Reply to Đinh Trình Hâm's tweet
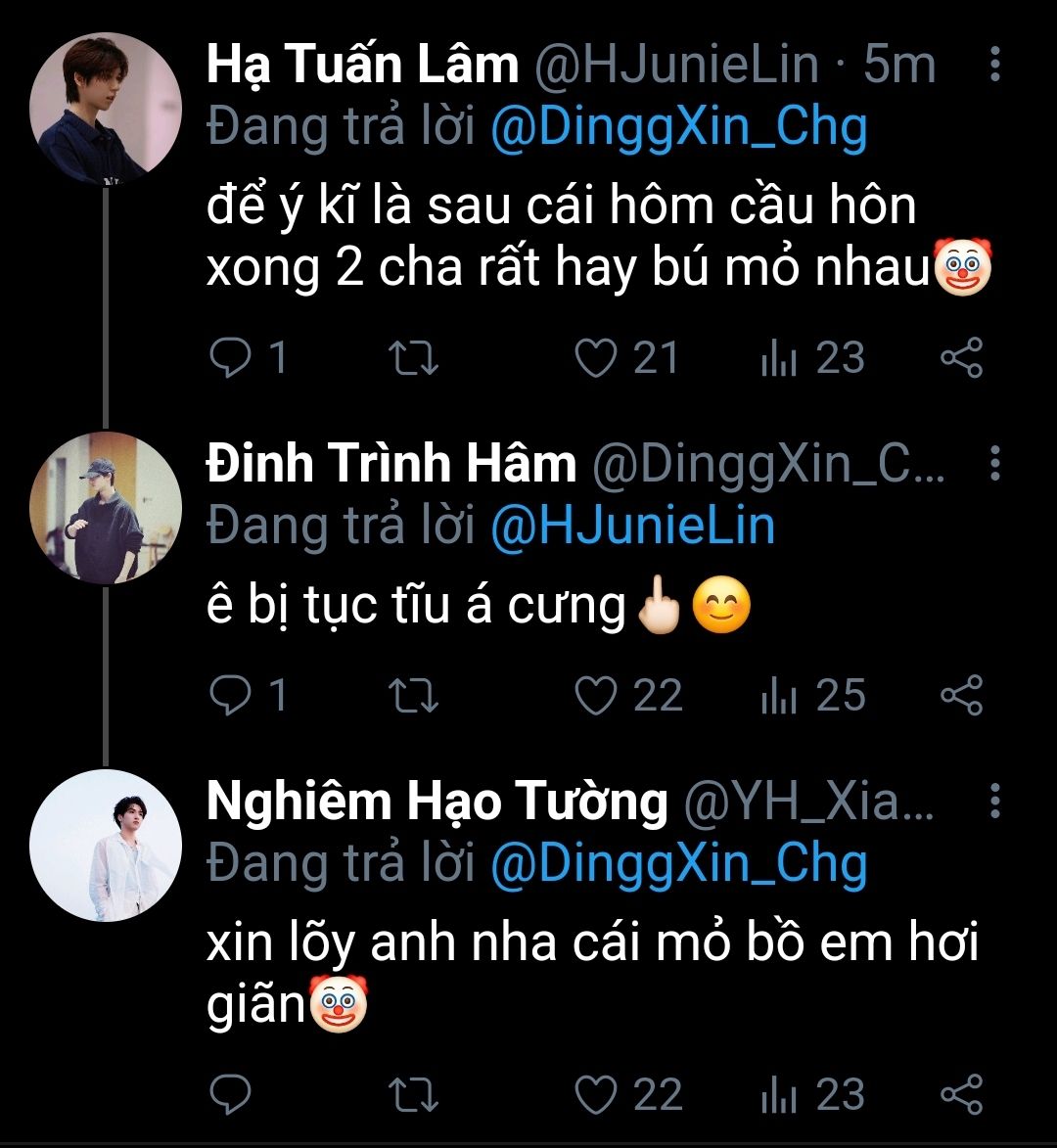The image size is (1057, 1148). 232,696
